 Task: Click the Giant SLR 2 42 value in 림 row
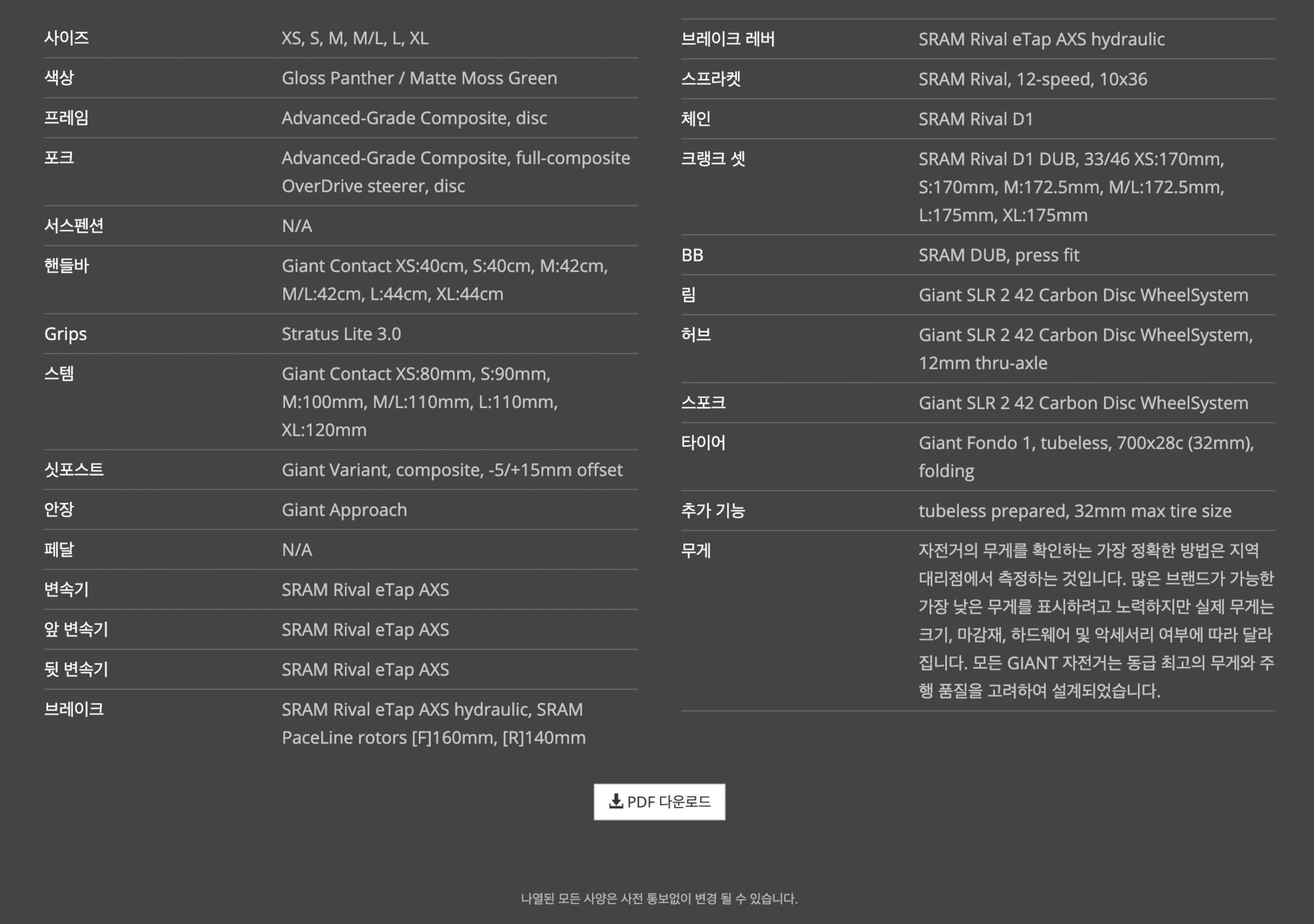coord(1083,296)
